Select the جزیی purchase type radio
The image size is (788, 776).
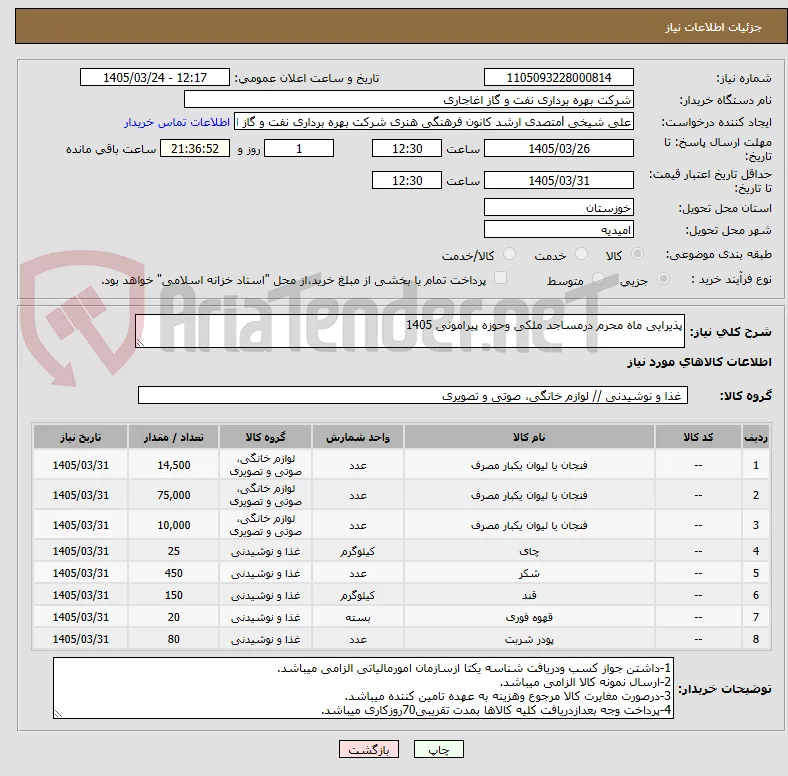[663, 279]
